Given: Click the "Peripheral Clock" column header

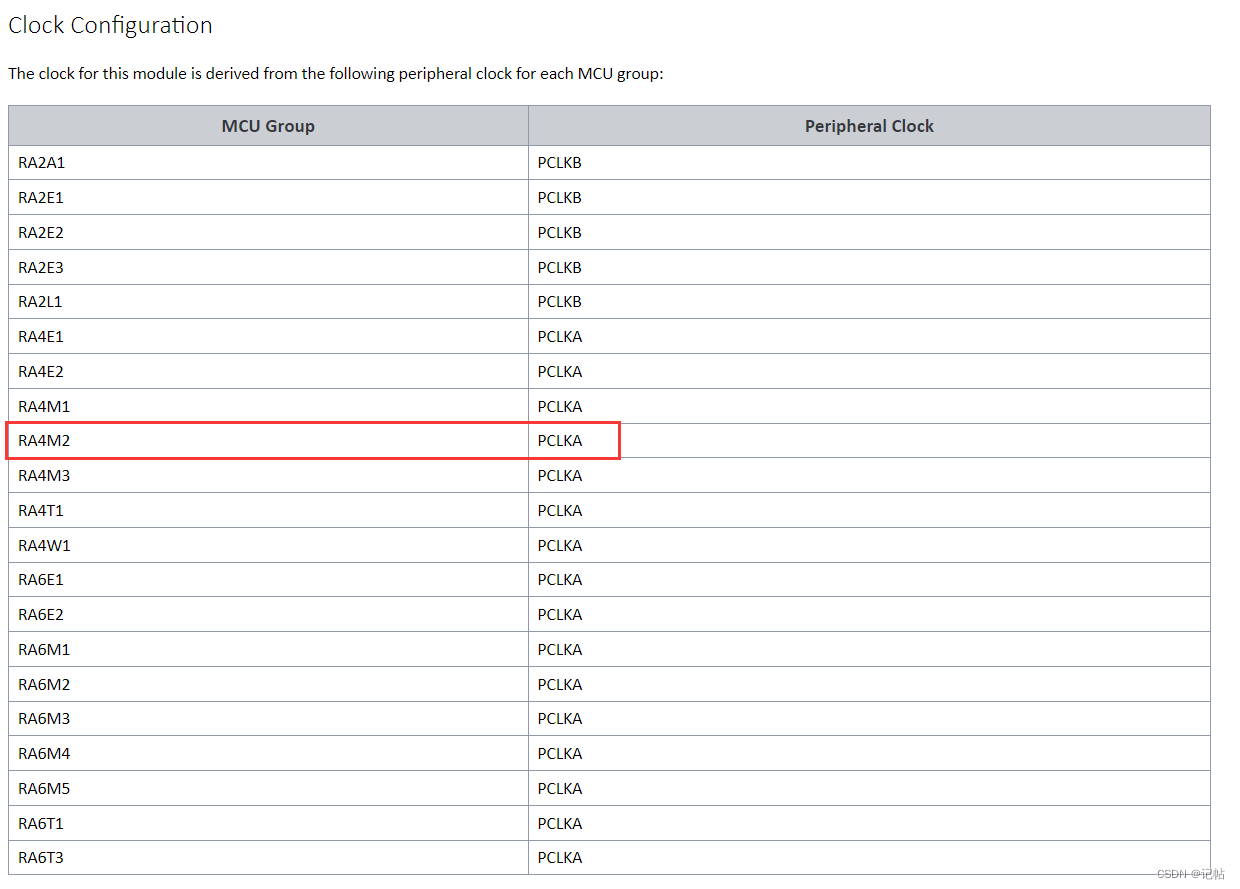Looking at the screenshot, I should [x=869, y=126].
